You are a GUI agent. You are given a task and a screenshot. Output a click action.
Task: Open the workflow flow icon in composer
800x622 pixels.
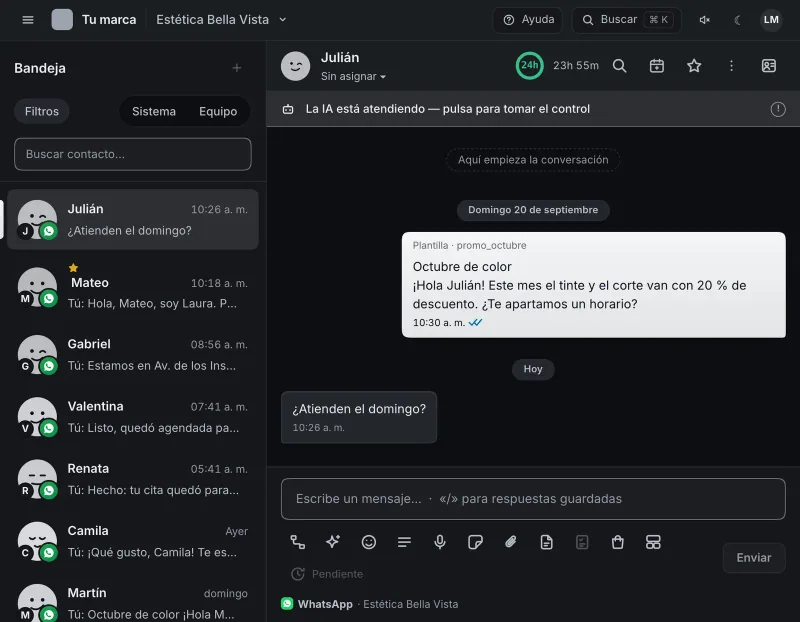[x=297, y=542]
